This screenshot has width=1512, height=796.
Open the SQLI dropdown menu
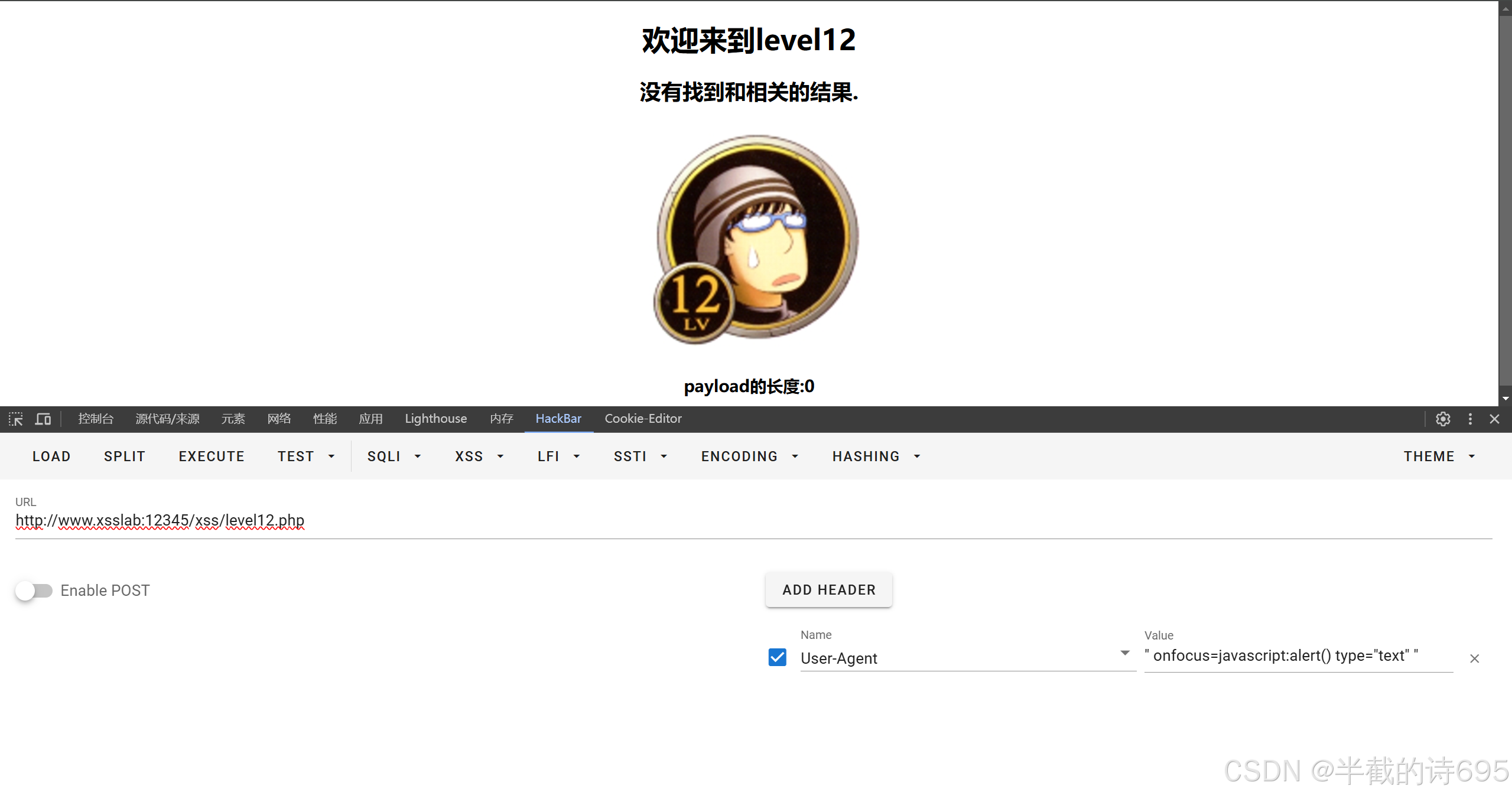394,456
